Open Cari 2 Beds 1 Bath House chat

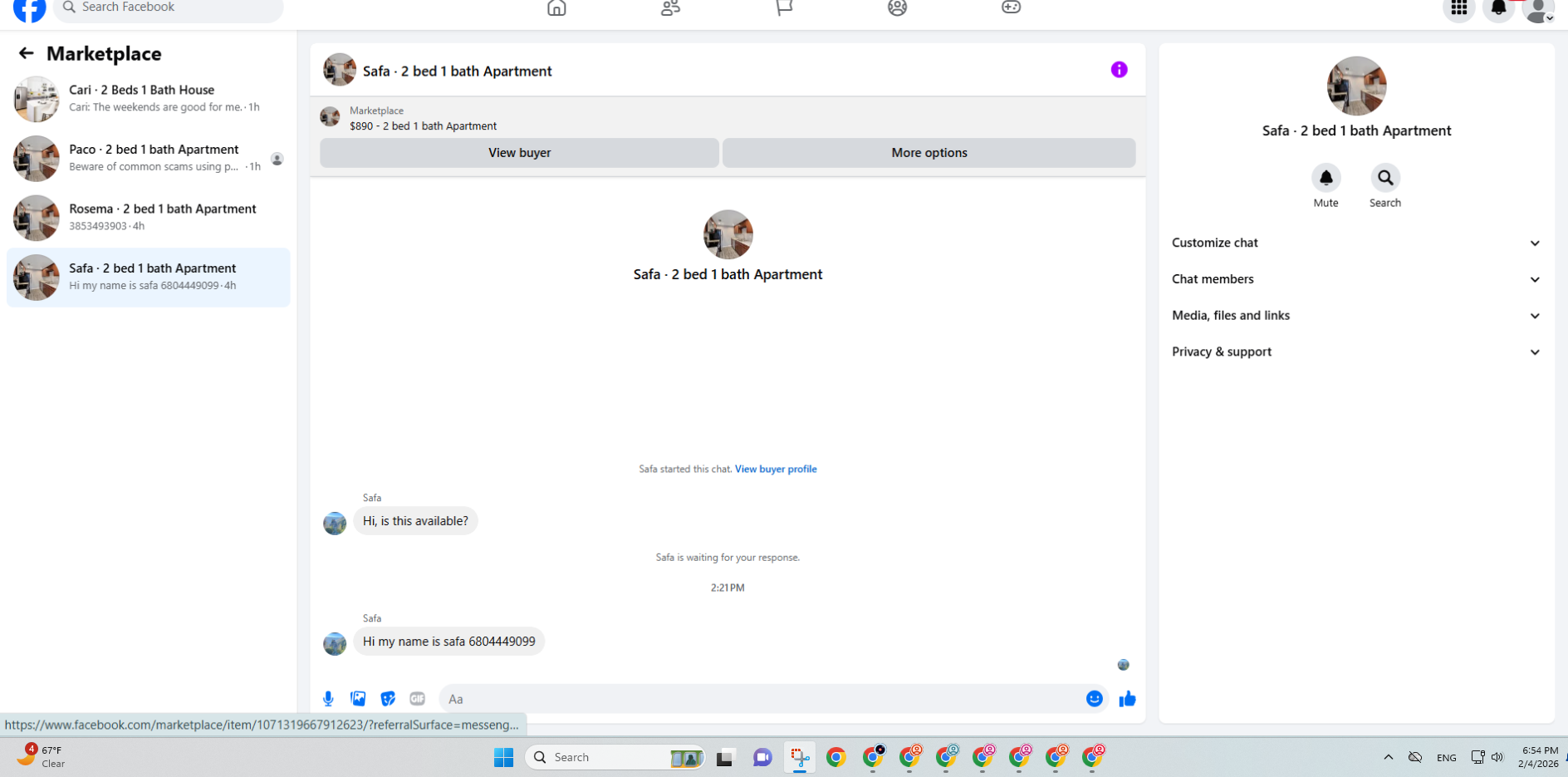coord(149,99)
